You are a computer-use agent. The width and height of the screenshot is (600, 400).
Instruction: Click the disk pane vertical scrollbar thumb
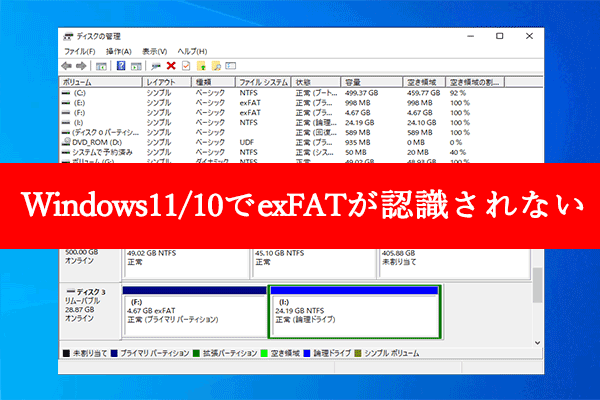(537, 285)
